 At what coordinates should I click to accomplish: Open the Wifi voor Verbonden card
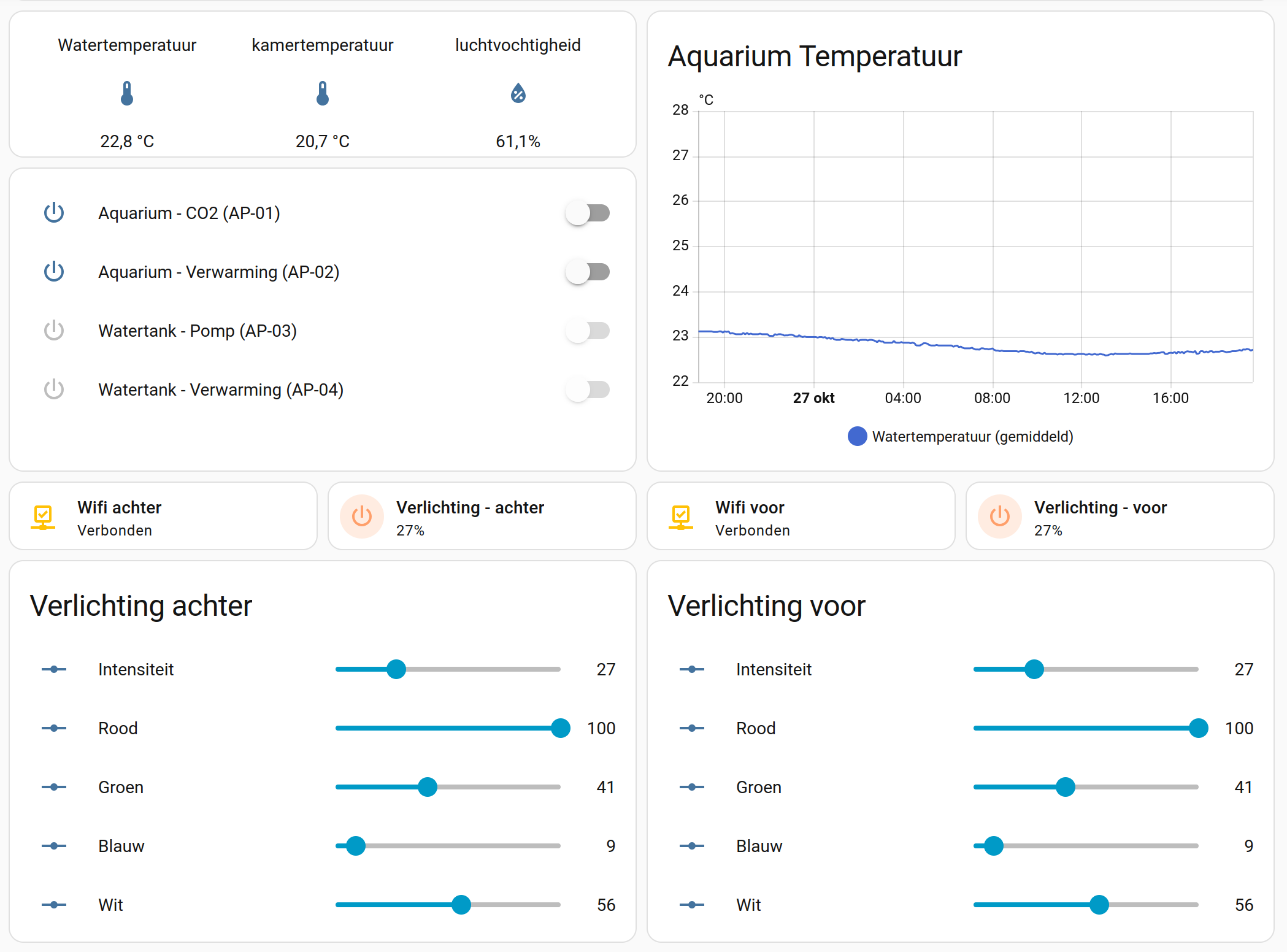(x=801, y=516)
